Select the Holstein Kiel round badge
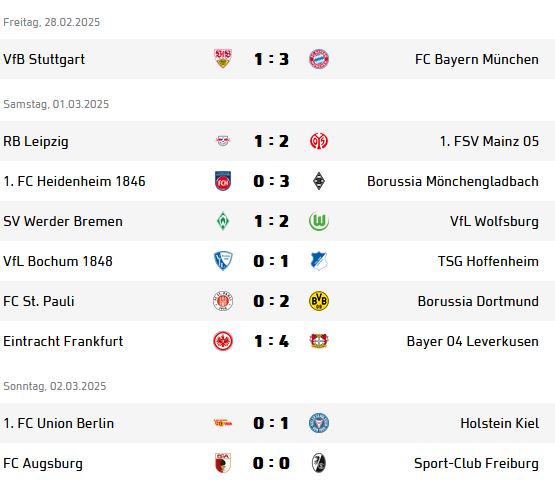555x480 pixels. coord(319,423)
